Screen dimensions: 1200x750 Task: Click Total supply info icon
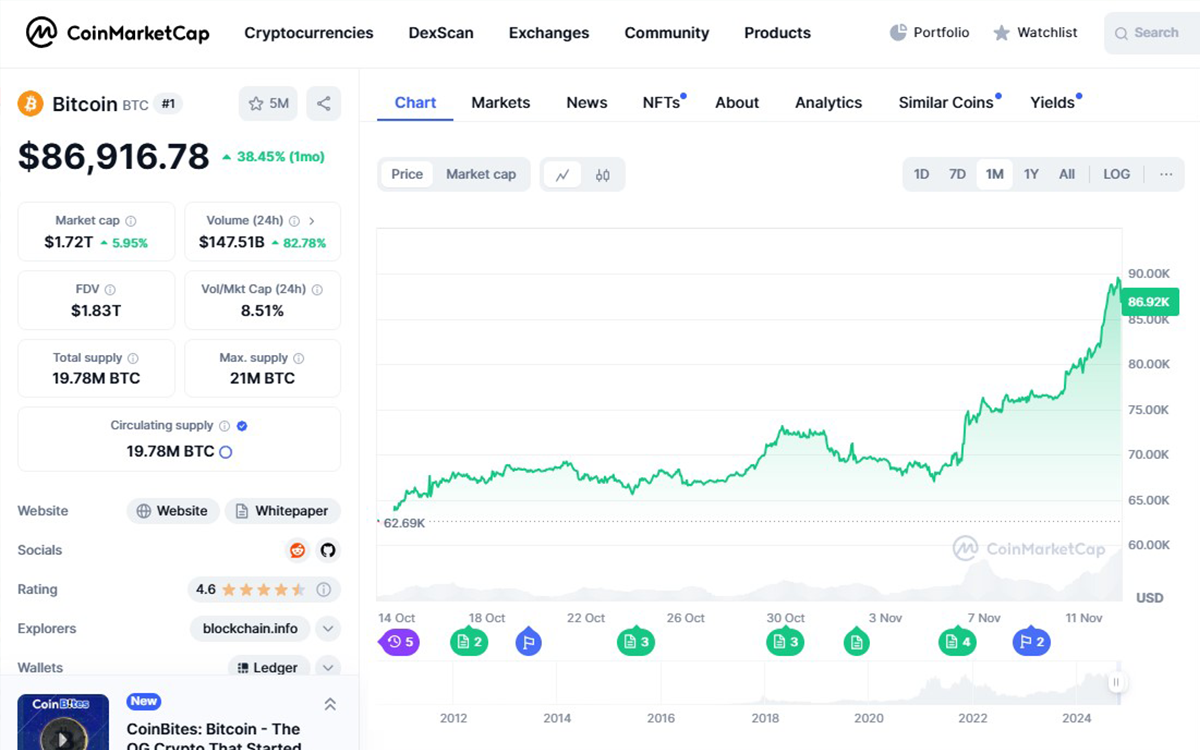(133, 358)
